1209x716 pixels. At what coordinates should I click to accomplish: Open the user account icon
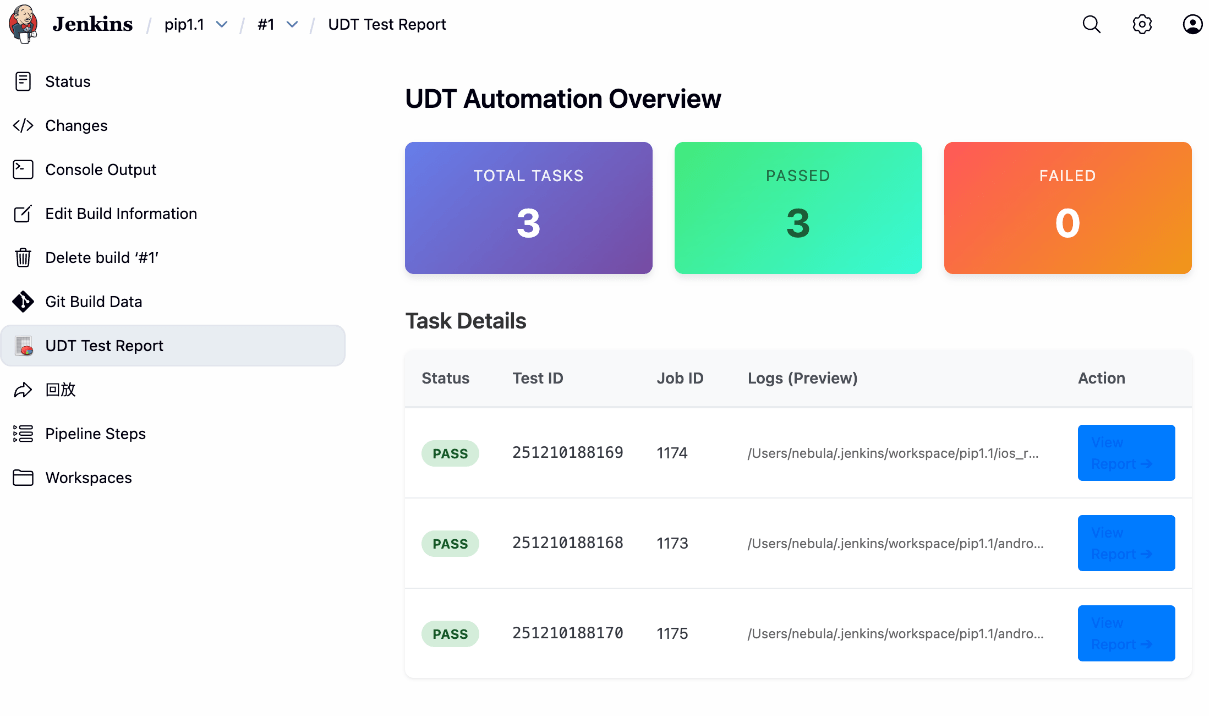1192,25
